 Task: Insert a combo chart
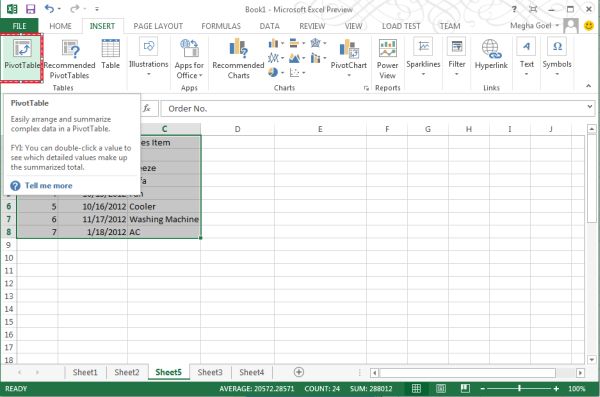(x=318, y=58)
